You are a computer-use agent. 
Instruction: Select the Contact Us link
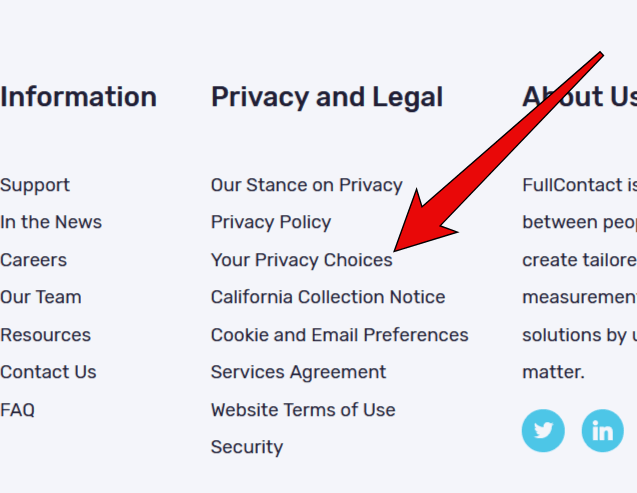(48, 372)
